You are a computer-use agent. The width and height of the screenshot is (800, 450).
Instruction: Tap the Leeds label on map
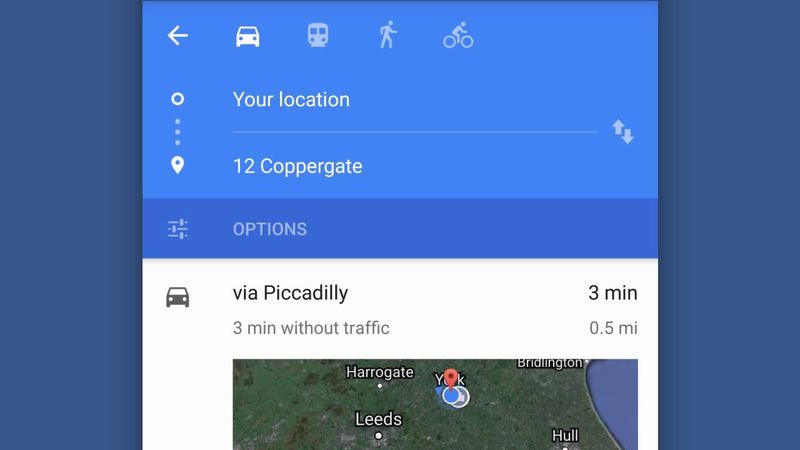point(378,419)
